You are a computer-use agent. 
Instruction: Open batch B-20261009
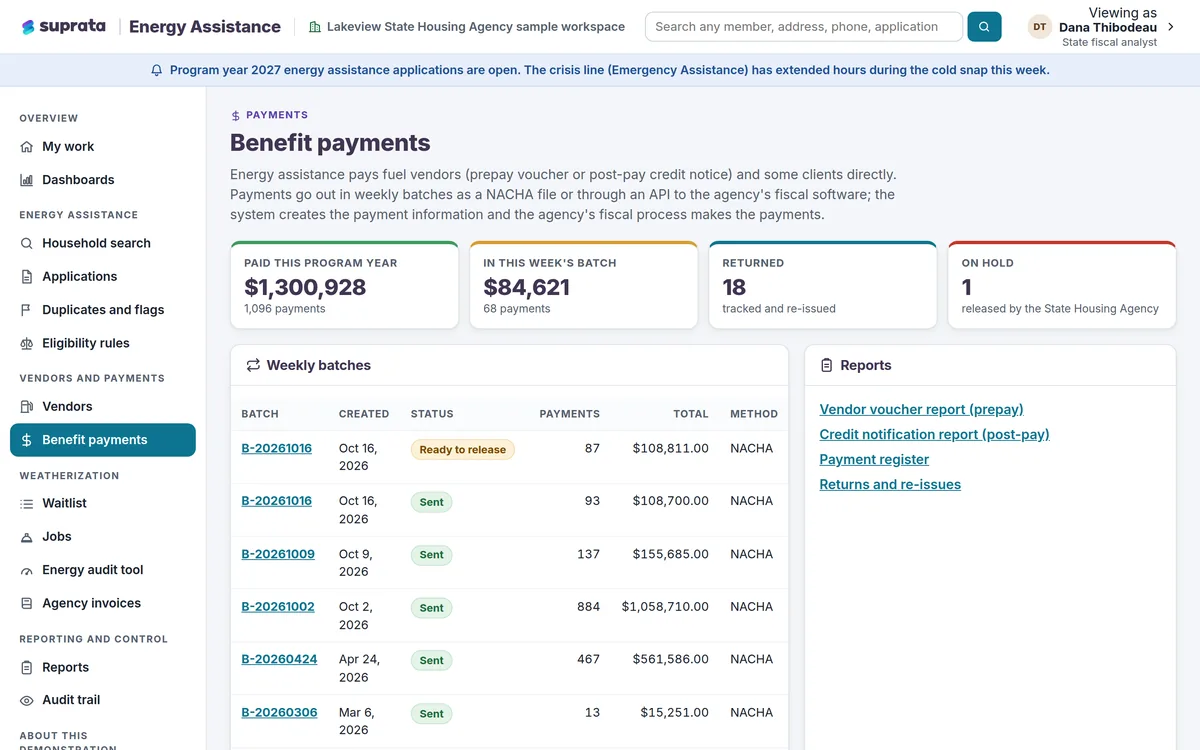[x=278, y=554]
